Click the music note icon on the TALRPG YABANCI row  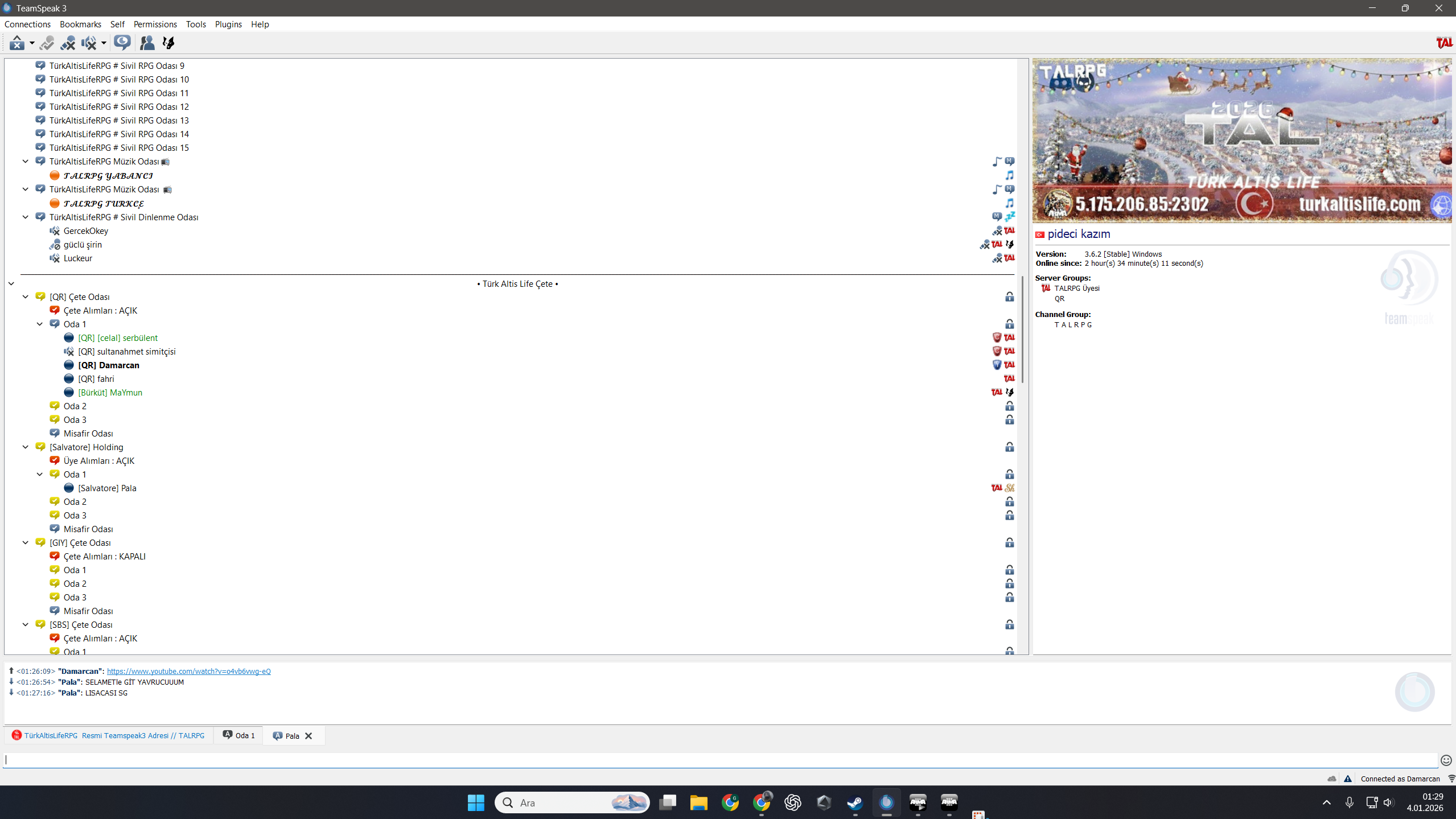point(1009,175)
